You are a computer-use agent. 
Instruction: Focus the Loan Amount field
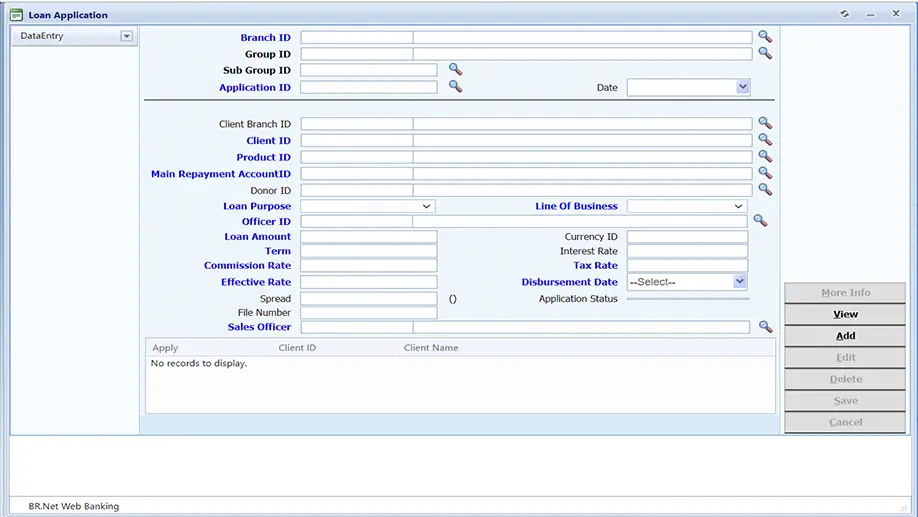[x=369, y=237]
